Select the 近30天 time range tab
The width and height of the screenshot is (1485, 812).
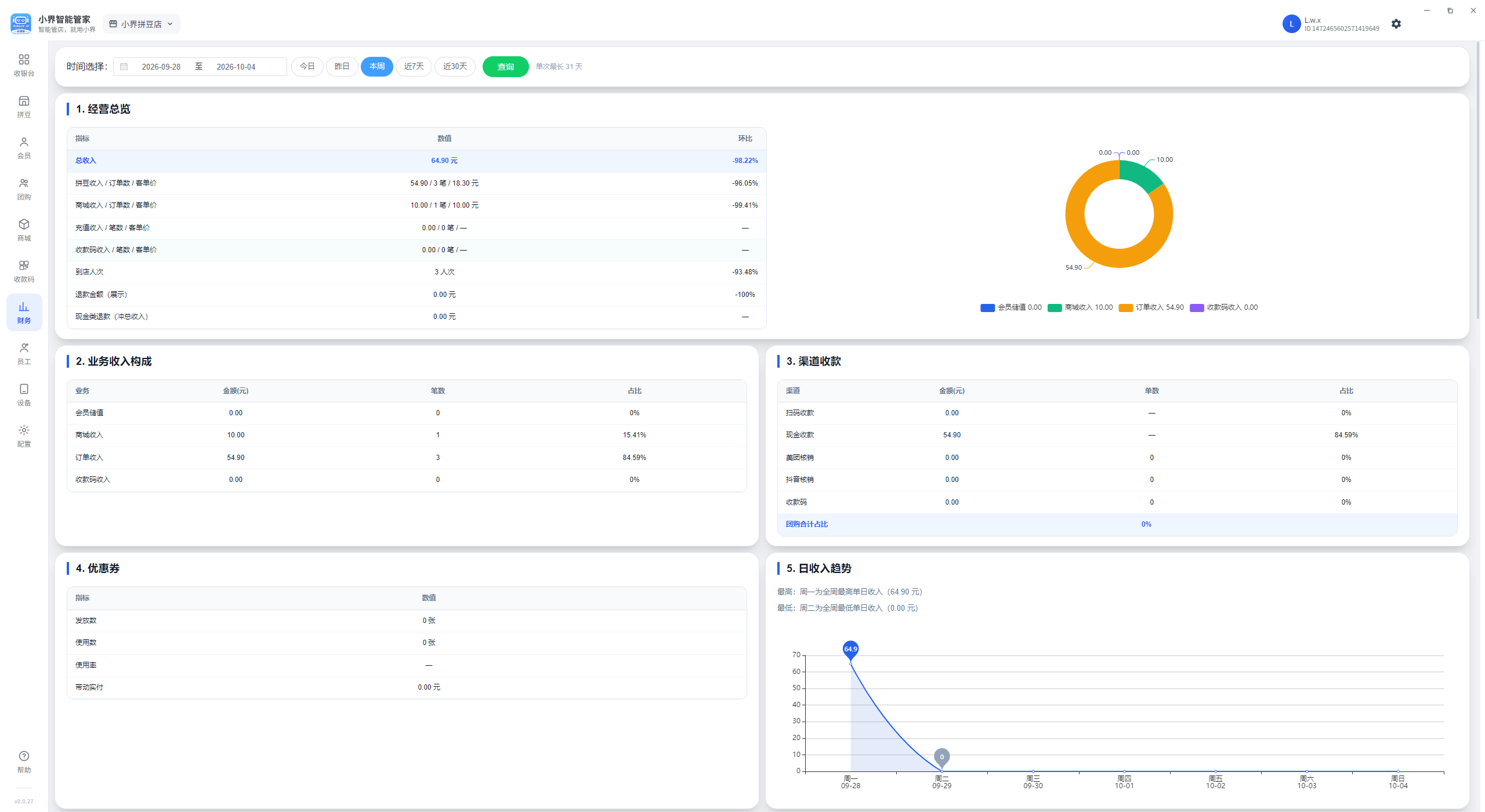click(x=455, y=66)
